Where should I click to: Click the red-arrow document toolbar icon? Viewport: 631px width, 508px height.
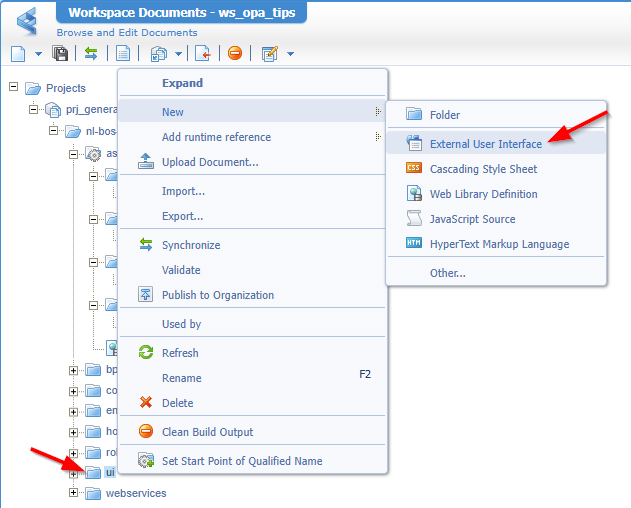pos(203,53)
